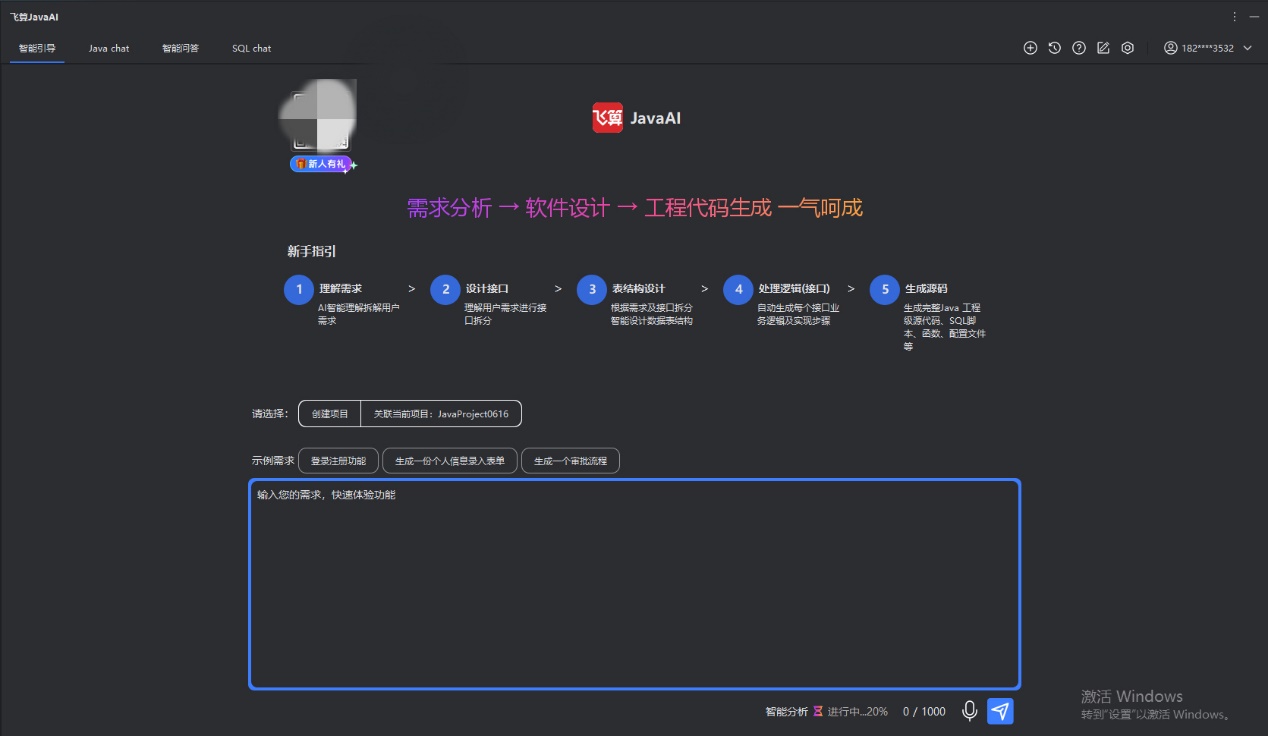This screenshot has height=736, width=1268.
Task: Choose the 登录注册功能 example
Action: [x=338, y=461]
